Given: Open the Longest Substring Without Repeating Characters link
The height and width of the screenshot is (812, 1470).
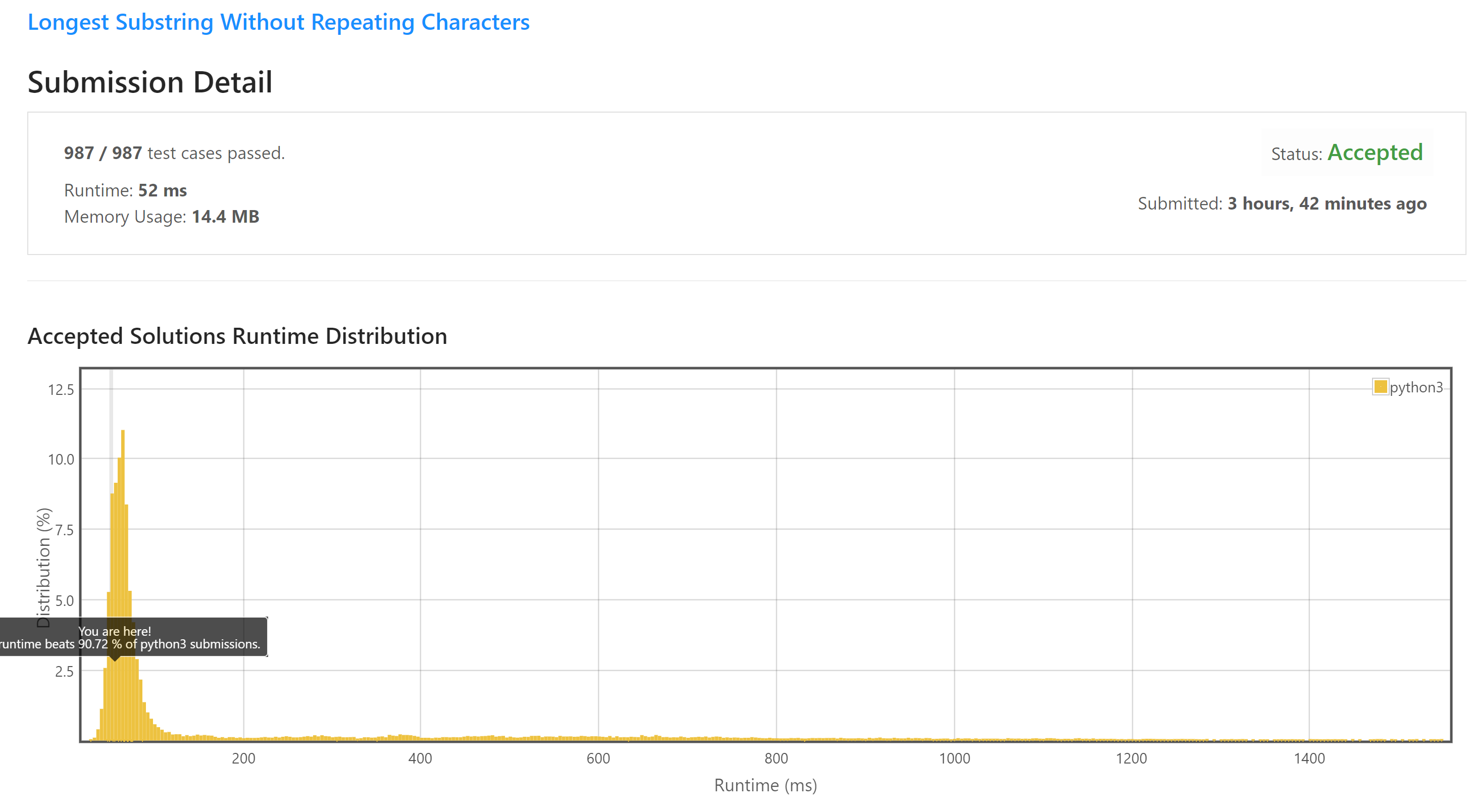Looking at the screenshot, I should click(x=278, y=22).
